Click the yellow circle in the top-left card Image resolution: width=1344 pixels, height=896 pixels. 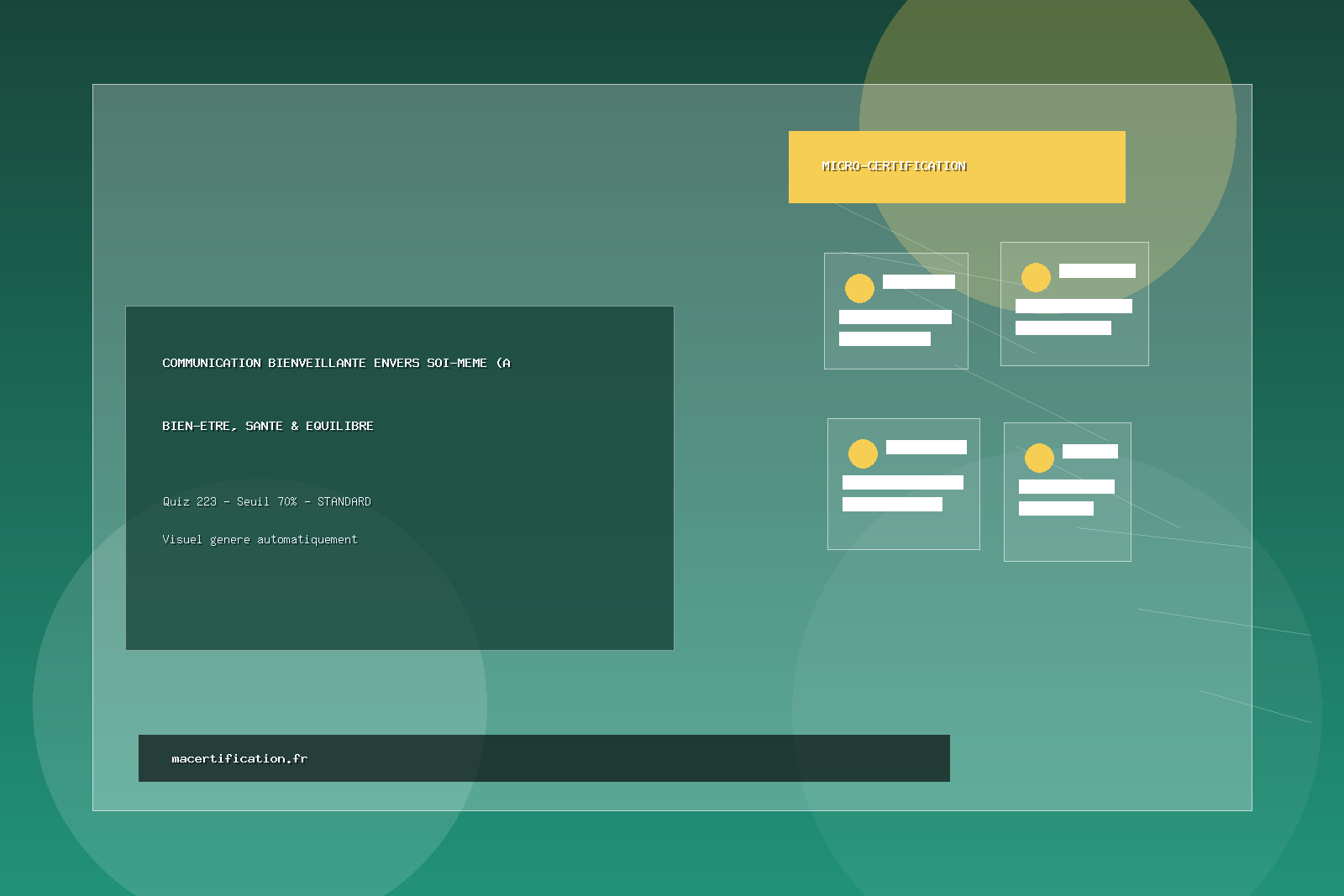pyautogui.click(x=859, y=288)
